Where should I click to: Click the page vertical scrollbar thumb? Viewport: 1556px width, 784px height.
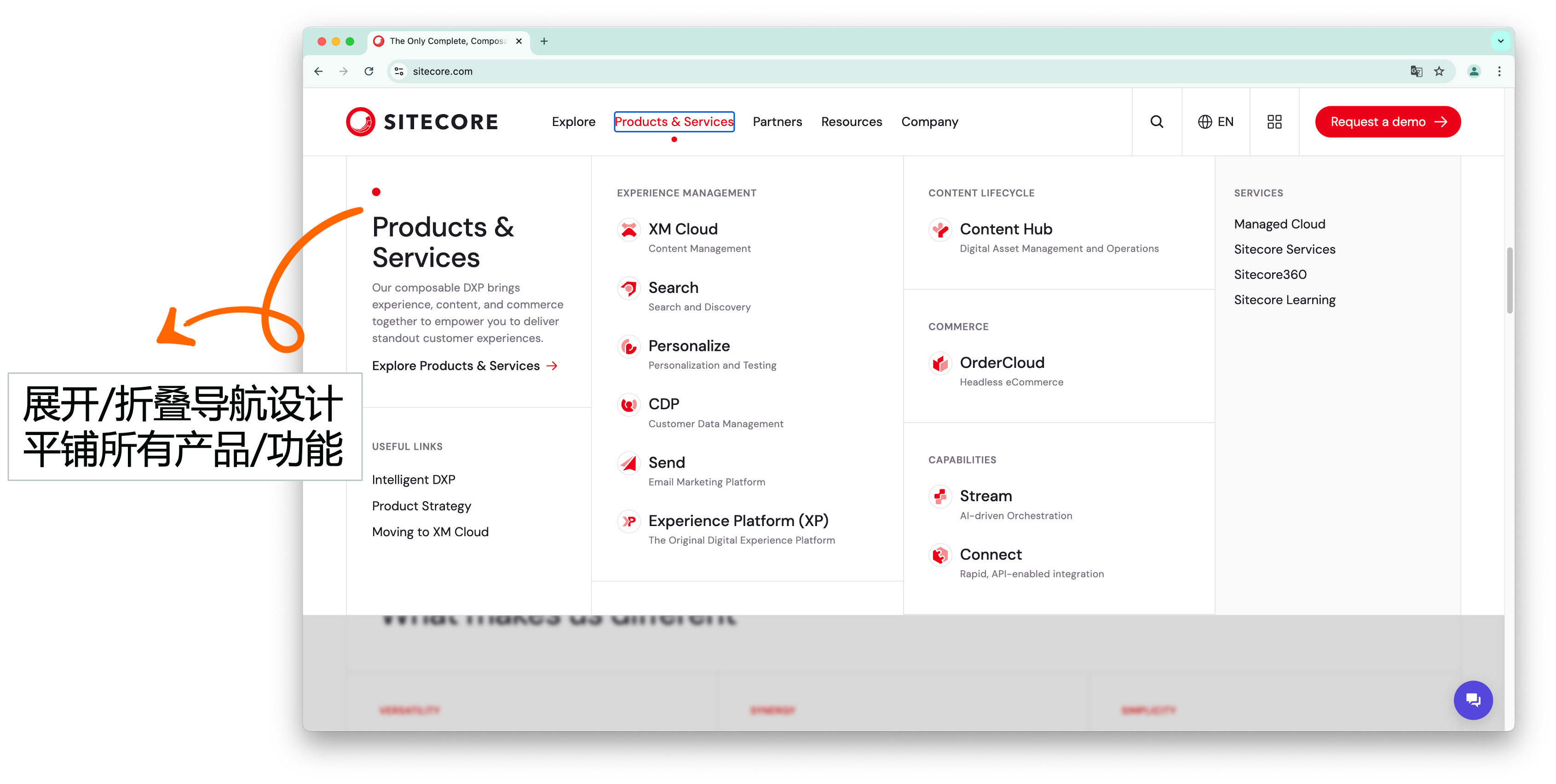(1509, 280)
